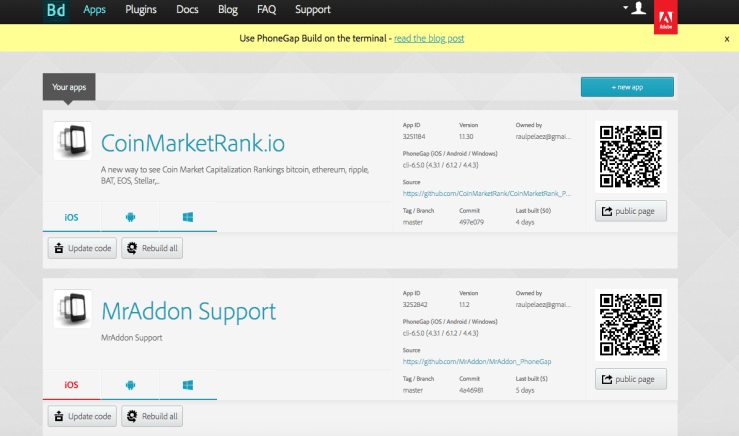Select the Windows platform tab for CoinMarketRank.io
Screen dimensions: 739x436
click(187, 217)
